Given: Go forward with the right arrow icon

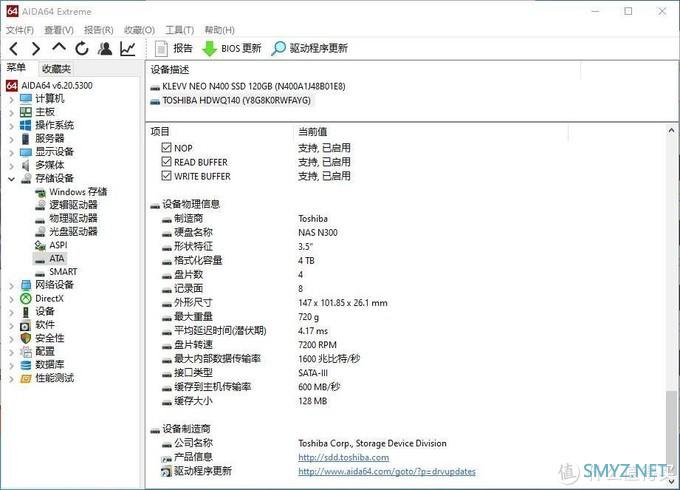Looking at the screenshot, I should tap(36, 49).
